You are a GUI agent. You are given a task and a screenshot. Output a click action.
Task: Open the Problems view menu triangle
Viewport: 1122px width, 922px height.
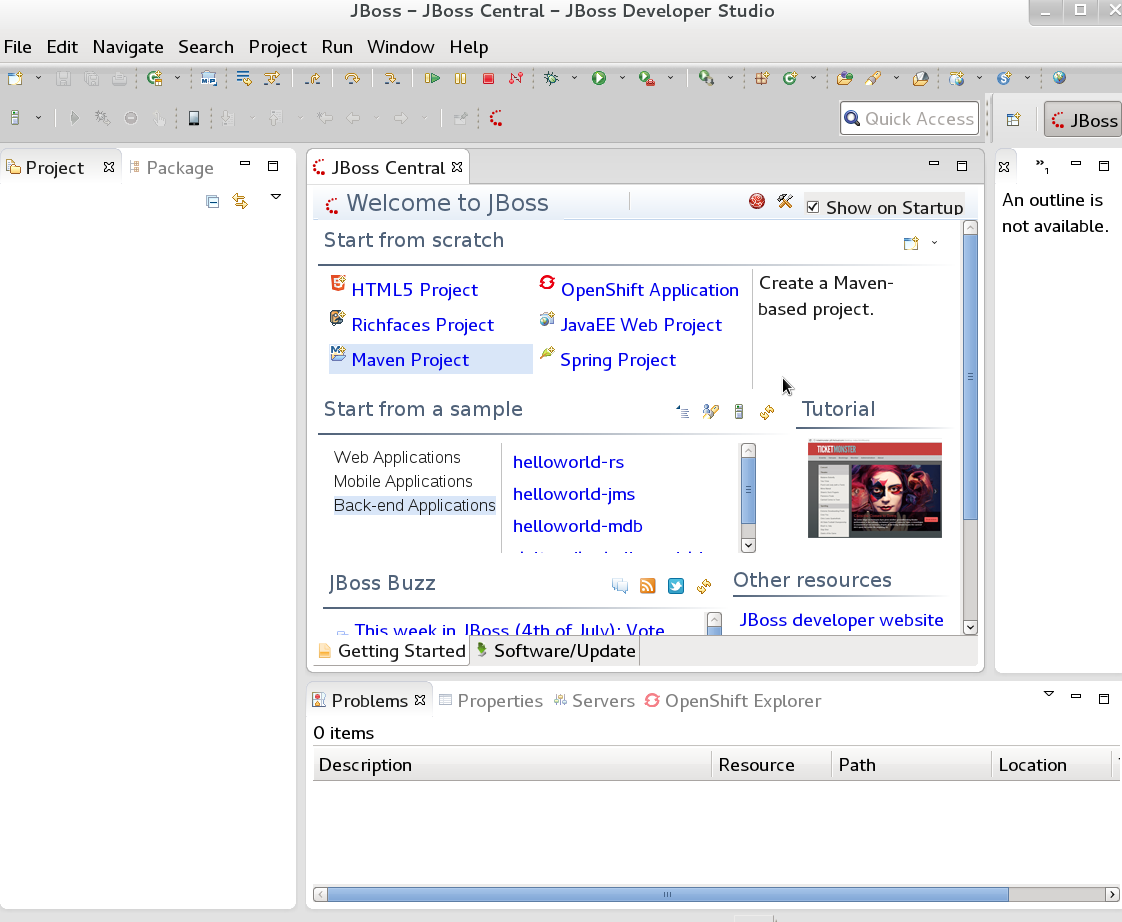point(1048,694)
